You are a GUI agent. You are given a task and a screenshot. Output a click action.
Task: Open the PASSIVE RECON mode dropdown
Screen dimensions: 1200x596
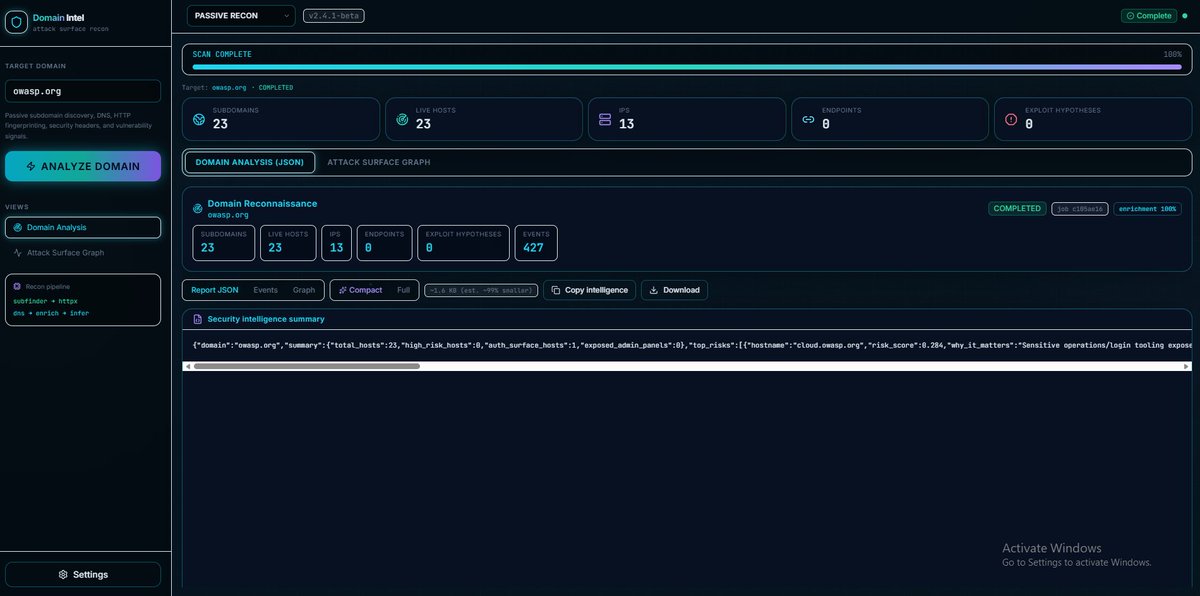(241, 15)
